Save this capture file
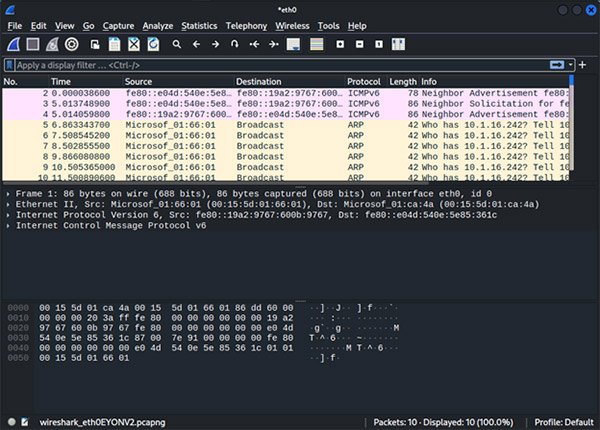The image size is (600, 430). [x=115, y=45]
